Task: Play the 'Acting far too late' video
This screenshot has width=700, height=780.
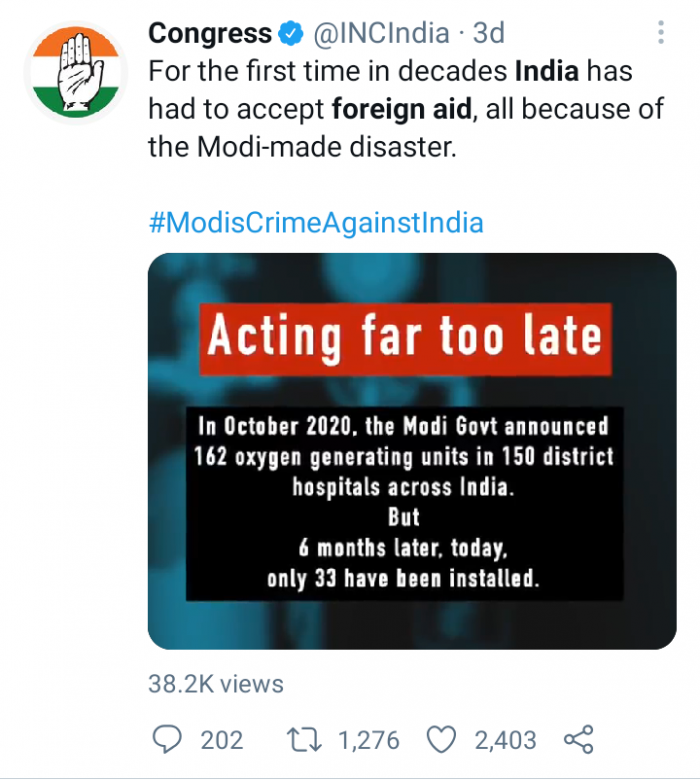Action: coord(412,451)
